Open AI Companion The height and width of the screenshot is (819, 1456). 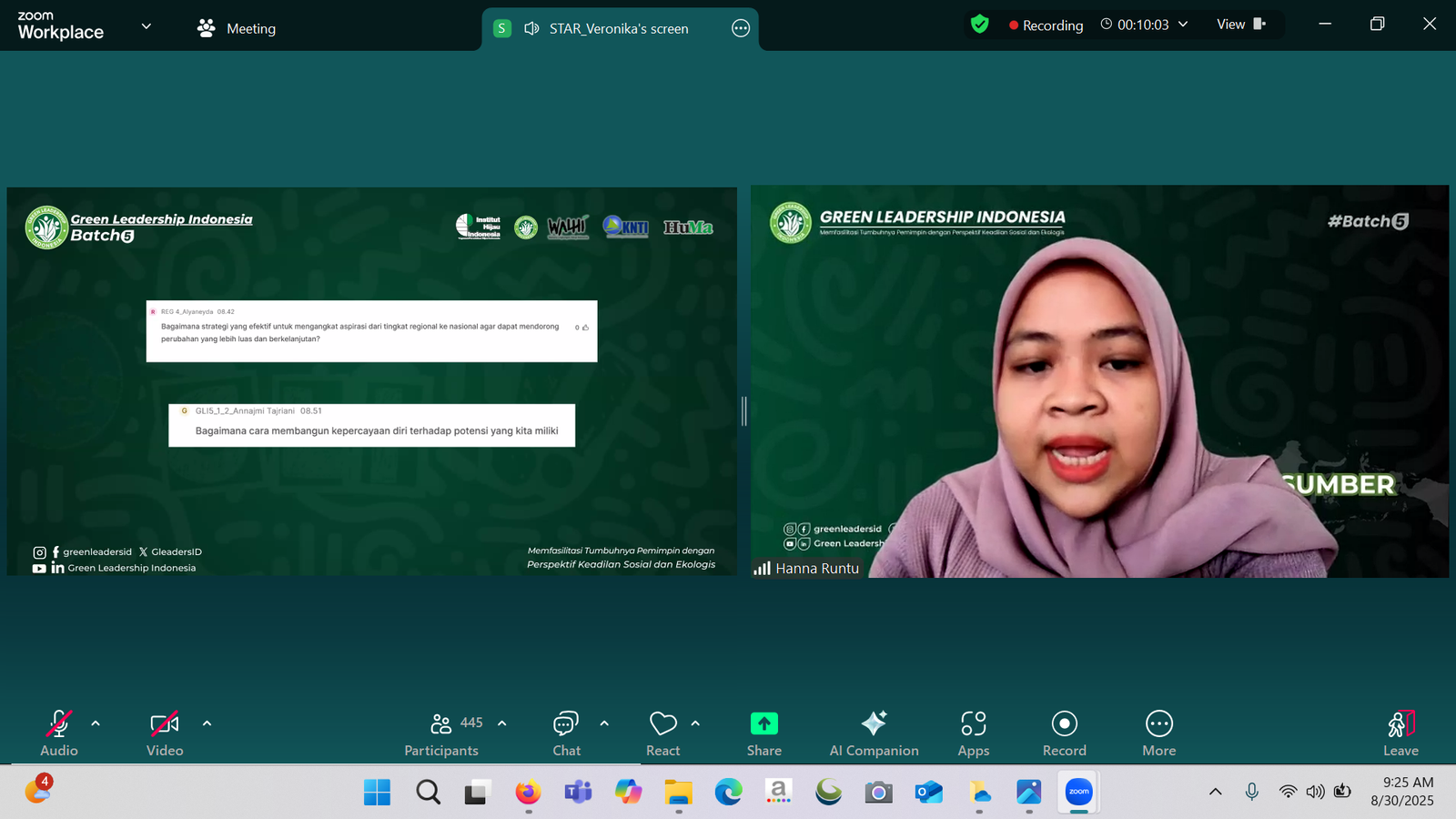pos(874,733)
